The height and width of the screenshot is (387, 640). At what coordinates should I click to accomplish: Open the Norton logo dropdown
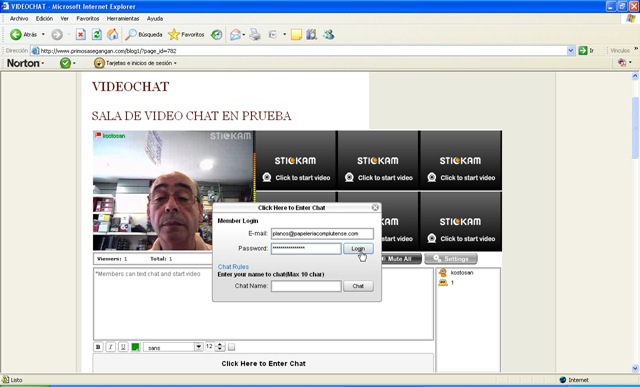coord(25,63)
